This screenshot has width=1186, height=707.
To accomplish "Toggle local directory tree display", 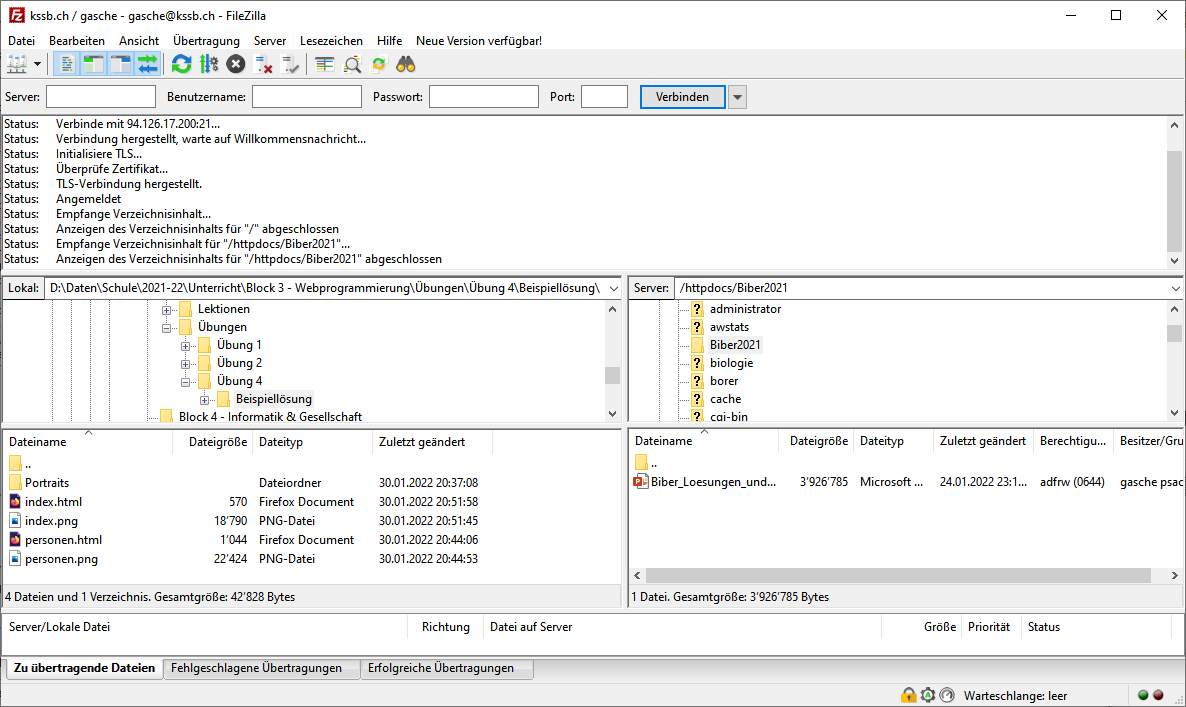I will point(93,65).
